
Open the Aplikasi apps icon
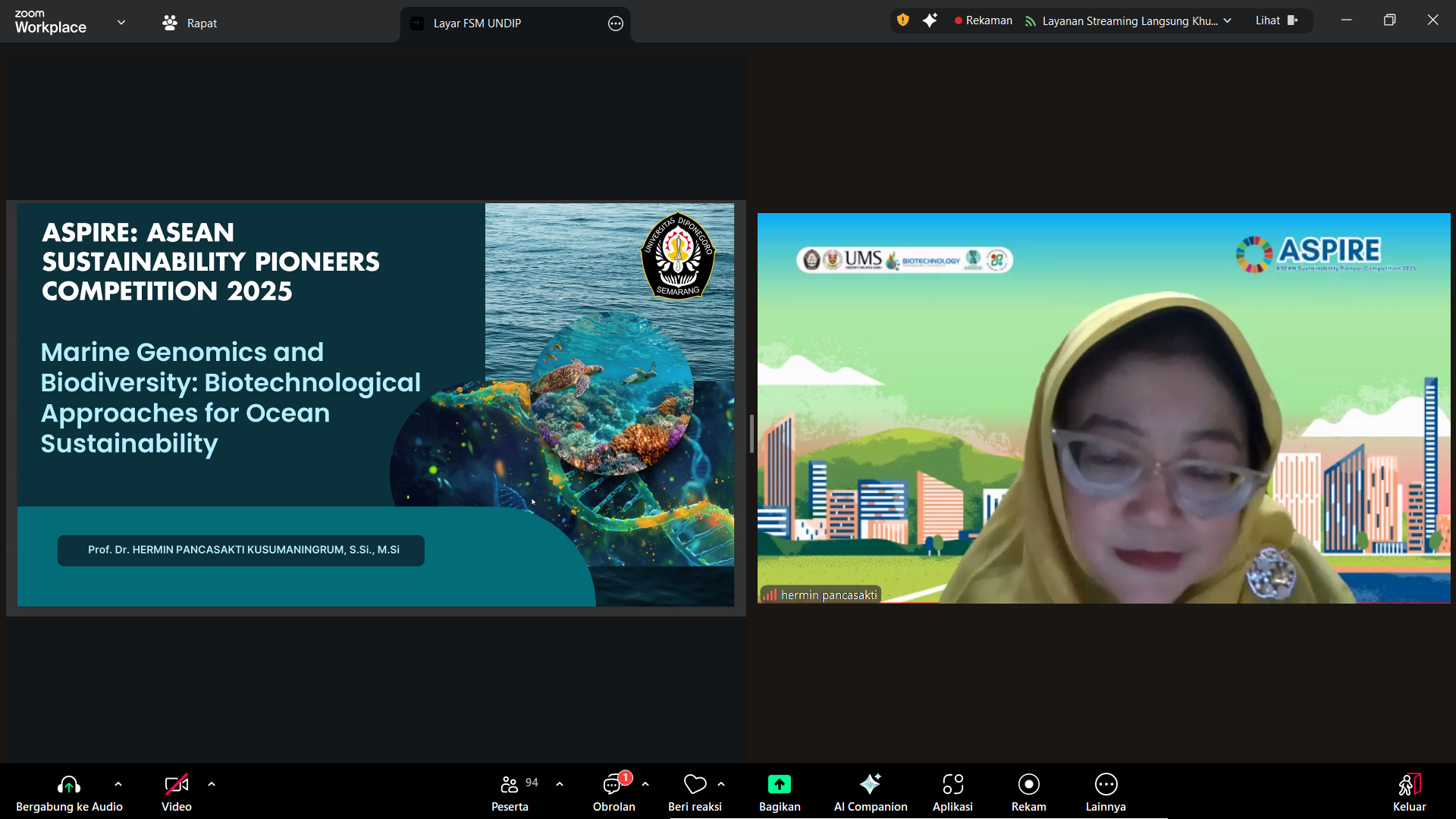point(952,784)
